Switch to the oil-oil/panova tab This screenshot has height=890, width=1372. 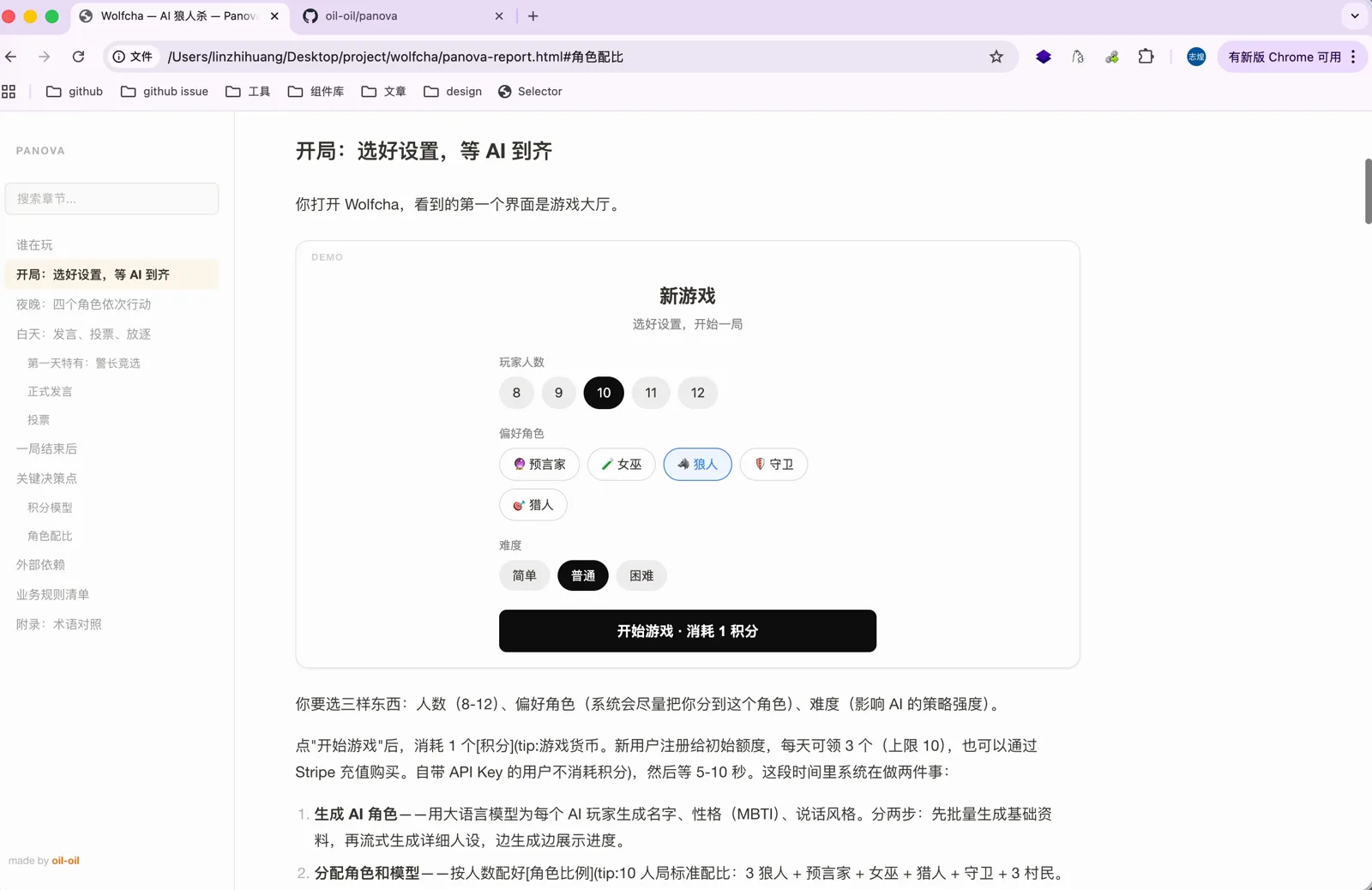(403, 16)
